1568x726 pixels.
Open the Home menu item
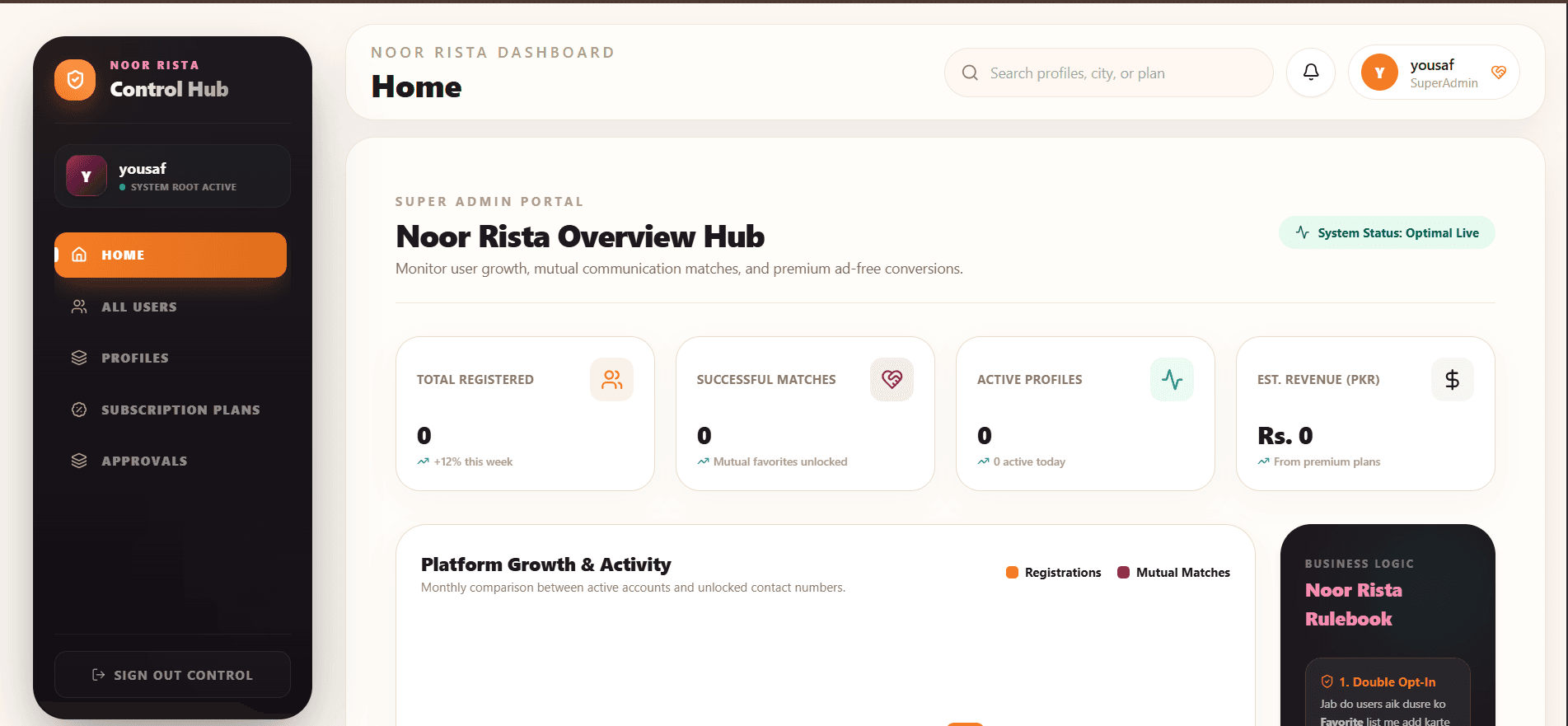[171, 255]
